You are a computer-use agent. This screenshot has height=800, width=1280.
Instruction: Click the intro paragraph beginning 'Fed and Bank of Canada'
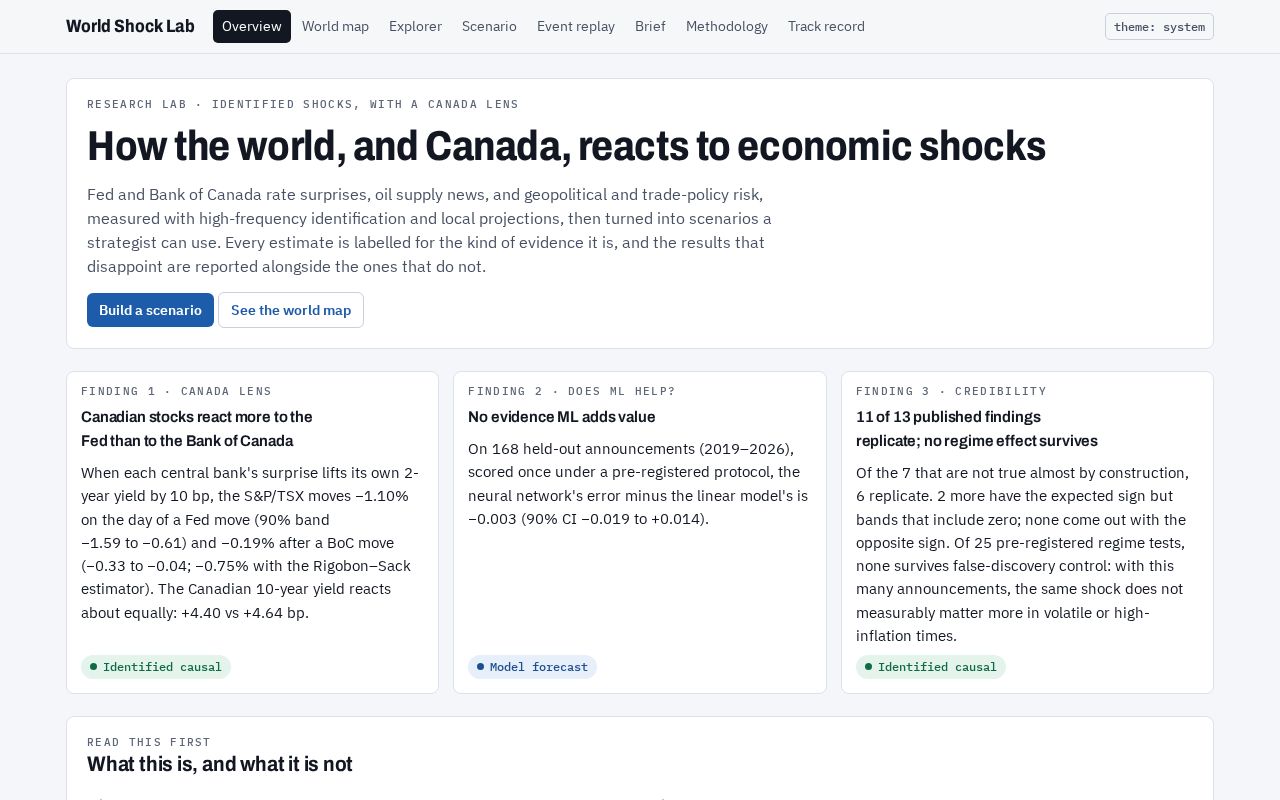(430, 230)
